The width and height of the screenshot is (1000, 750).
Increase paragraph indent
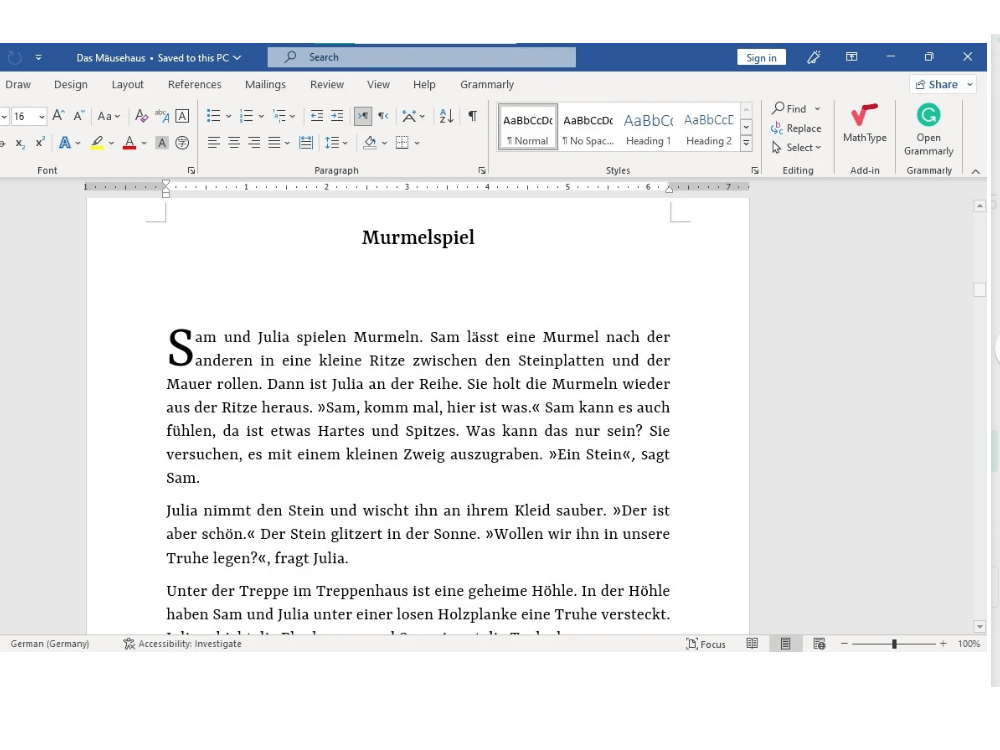[x=337, y=115]
